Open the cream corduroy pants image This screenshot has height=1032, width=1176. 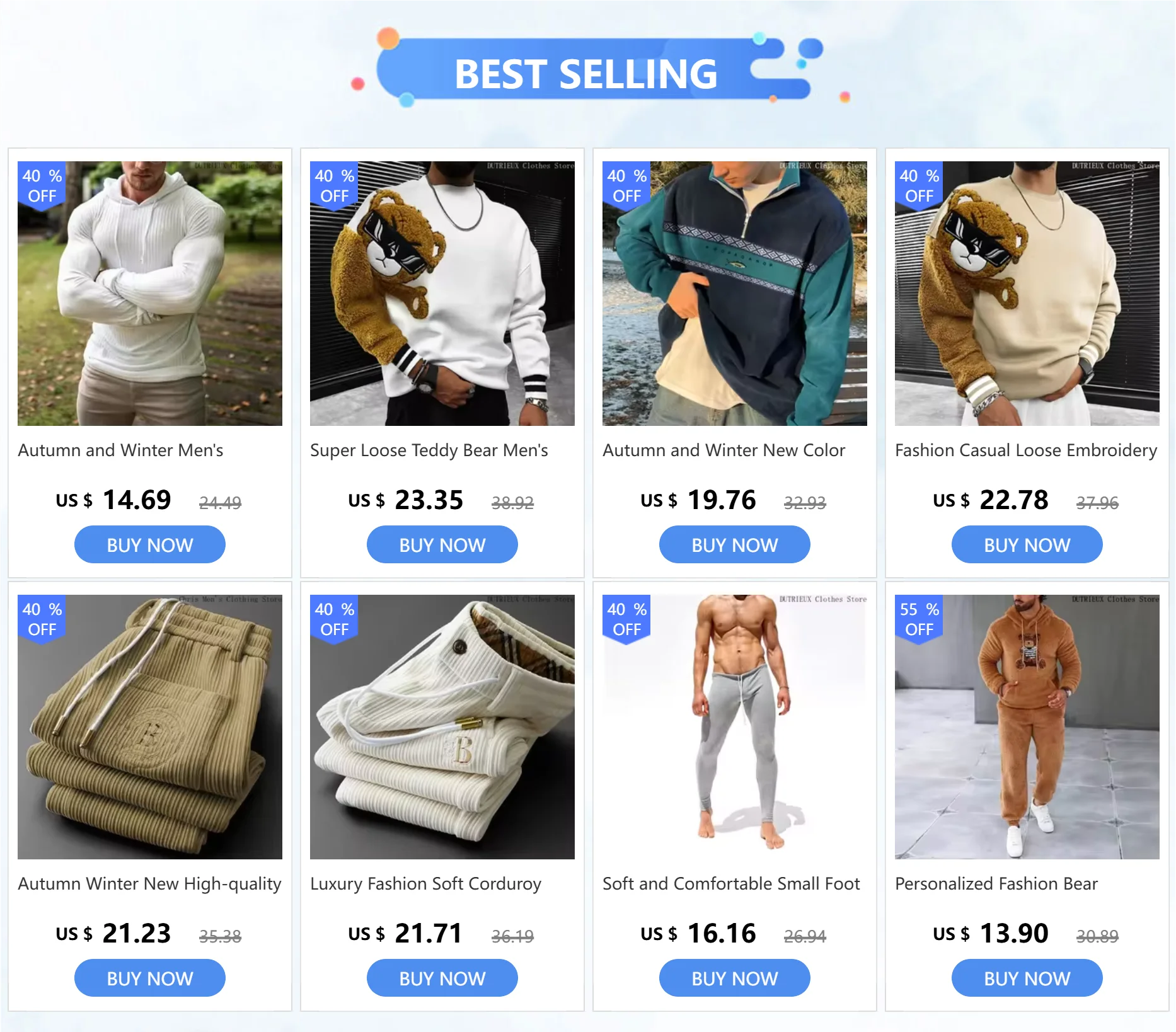442,727
